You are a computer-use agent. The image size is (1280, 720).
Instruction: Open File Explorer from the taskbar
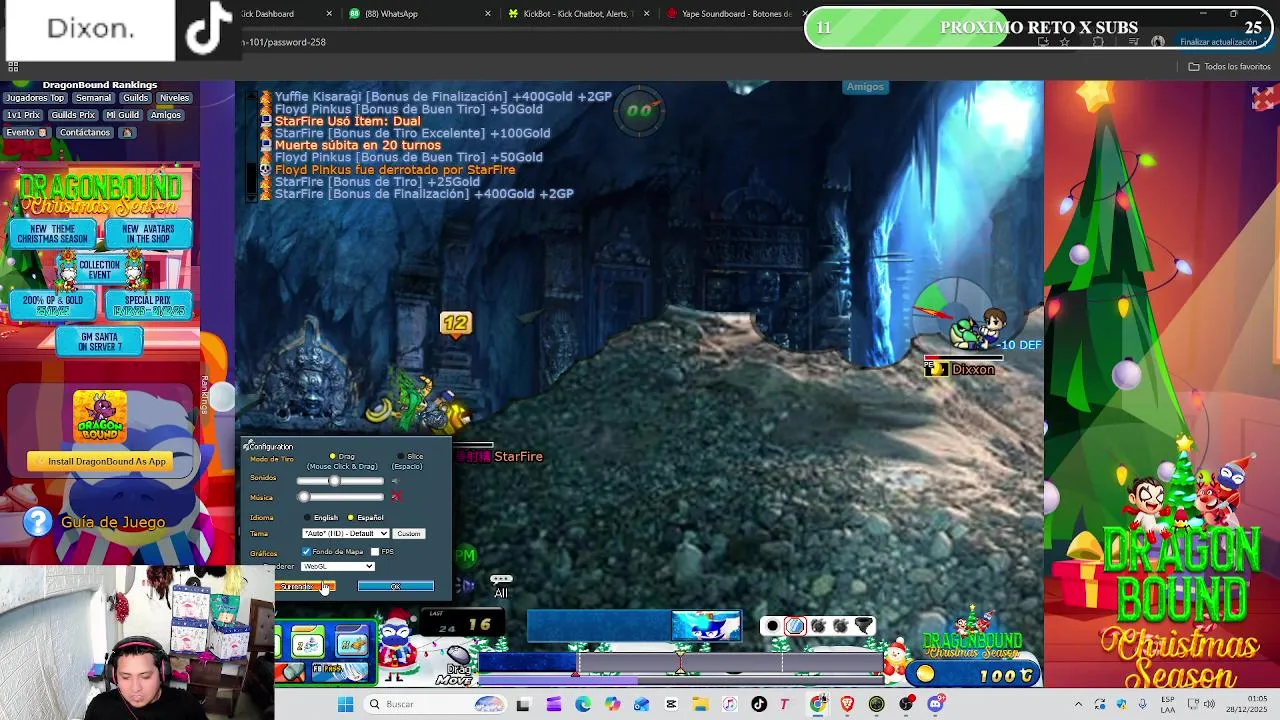pyautogui.click(x=700, y=705)
